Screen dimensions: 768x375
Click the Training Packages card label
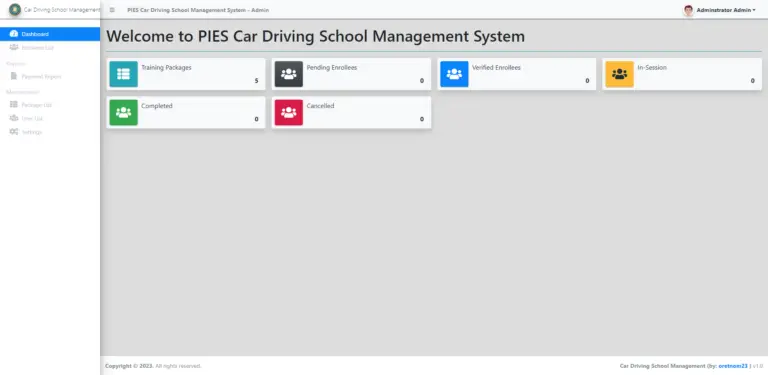[x=167, y=68]
